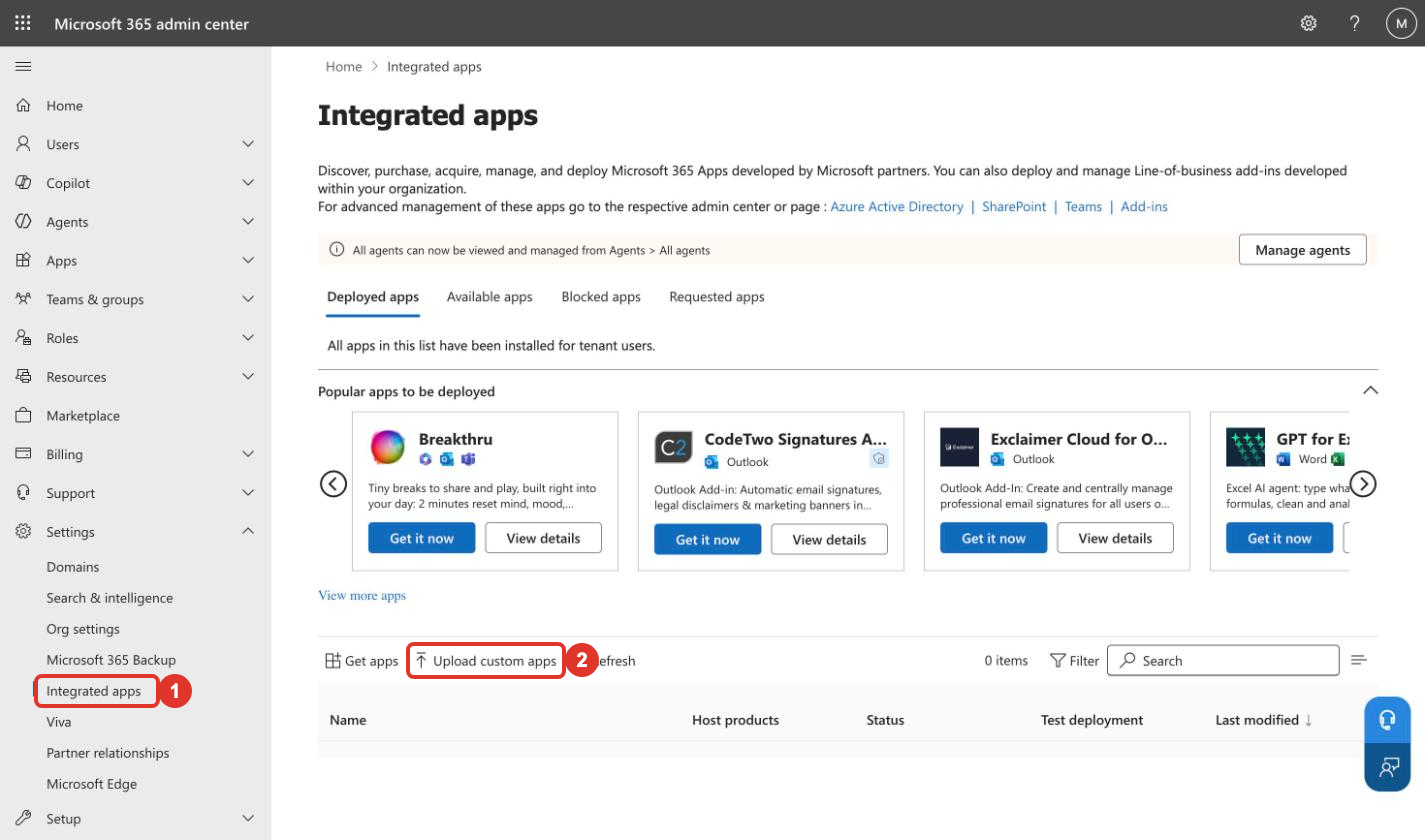Viewport: 1425px width, 840px height.
Task: Click Get it now for GPT app
Action: pyautogui.click(x=1280, y=538)
